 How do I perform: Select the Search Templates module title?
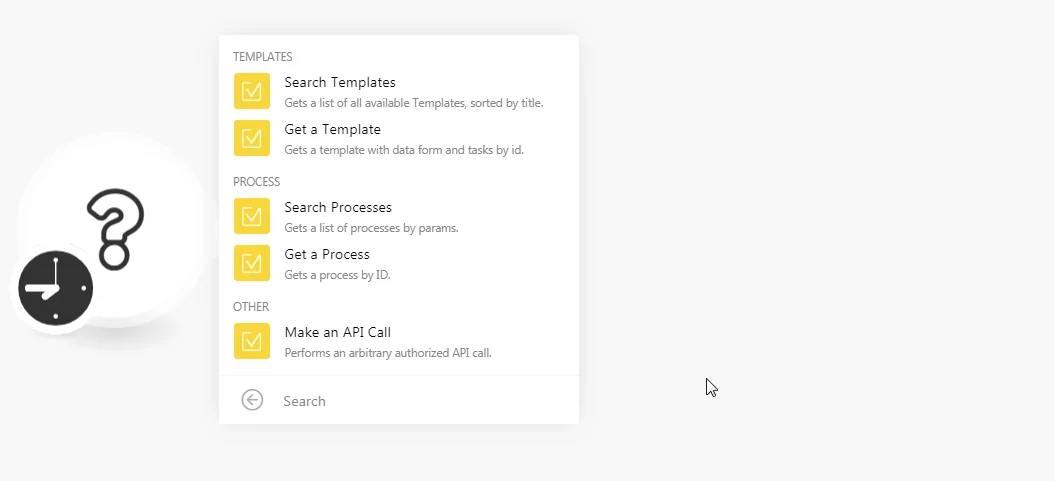(x=339, y=82)
